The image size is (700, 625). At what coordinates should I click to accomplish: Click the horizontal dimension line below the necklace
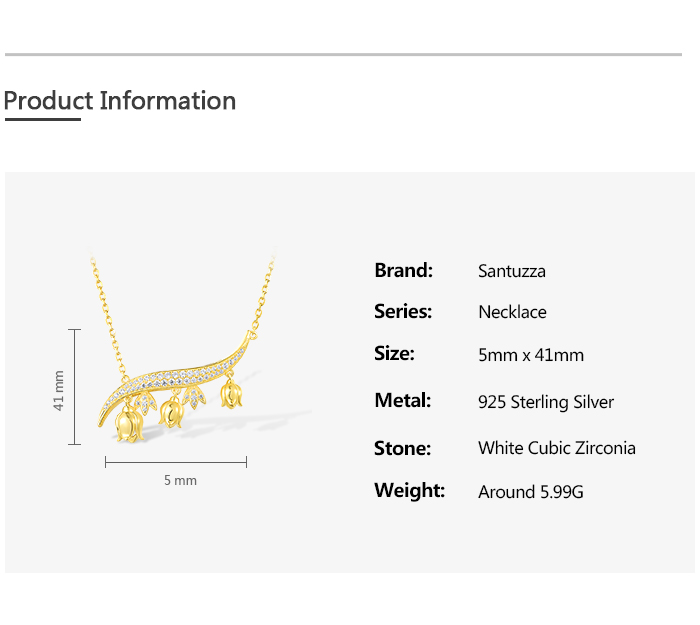[x=176, y=461]
